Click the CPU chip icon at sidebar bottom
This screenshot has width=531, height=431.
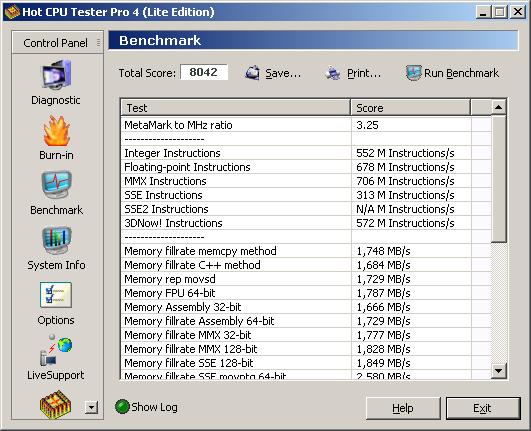point(56,405)
